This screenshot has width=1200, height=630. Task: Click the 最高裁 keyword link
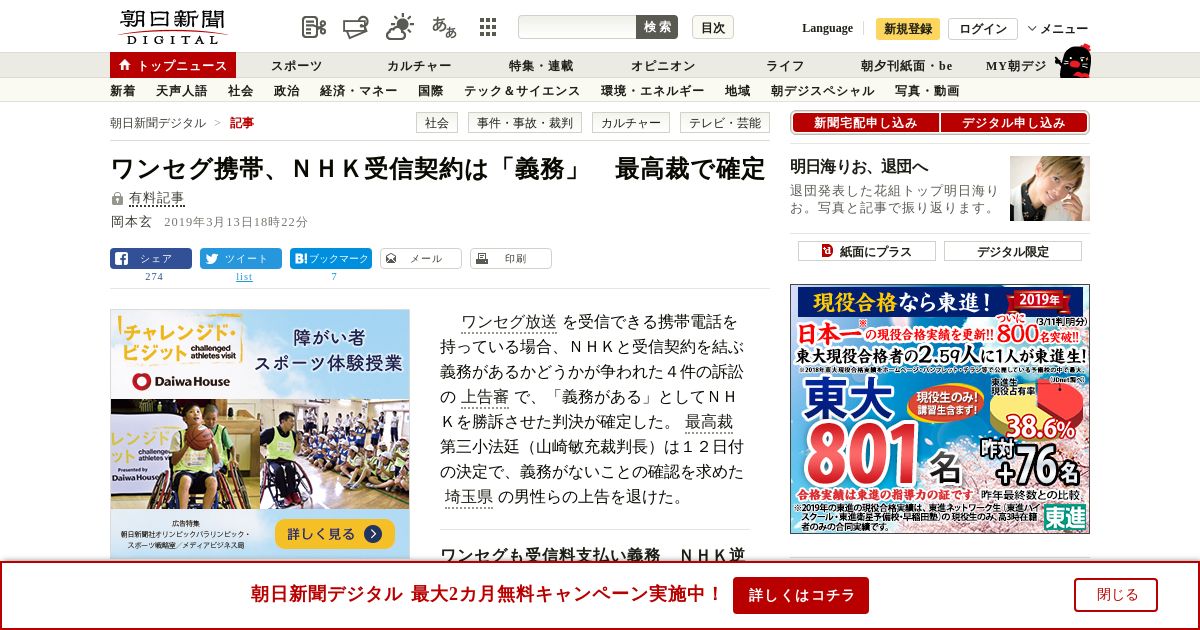coord(709,422)
